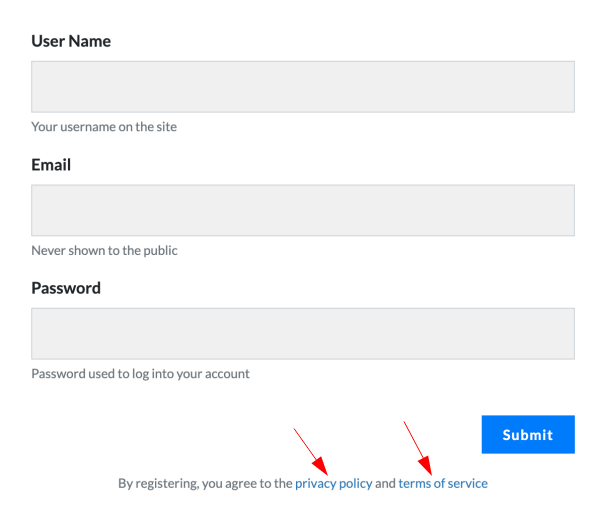Click the field above the password hint text
The image size is (609, 524).
point(302,333)
